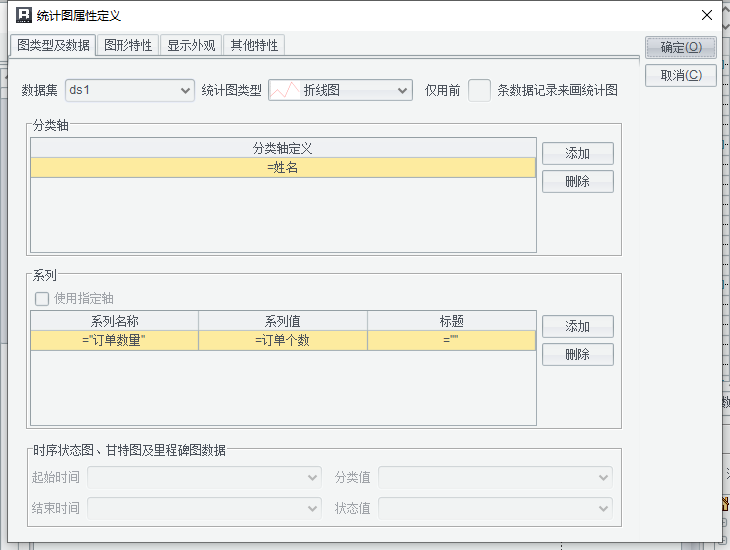Select the =订单个数 series value cell
The image size is (730, 550).
coord(283,341)
